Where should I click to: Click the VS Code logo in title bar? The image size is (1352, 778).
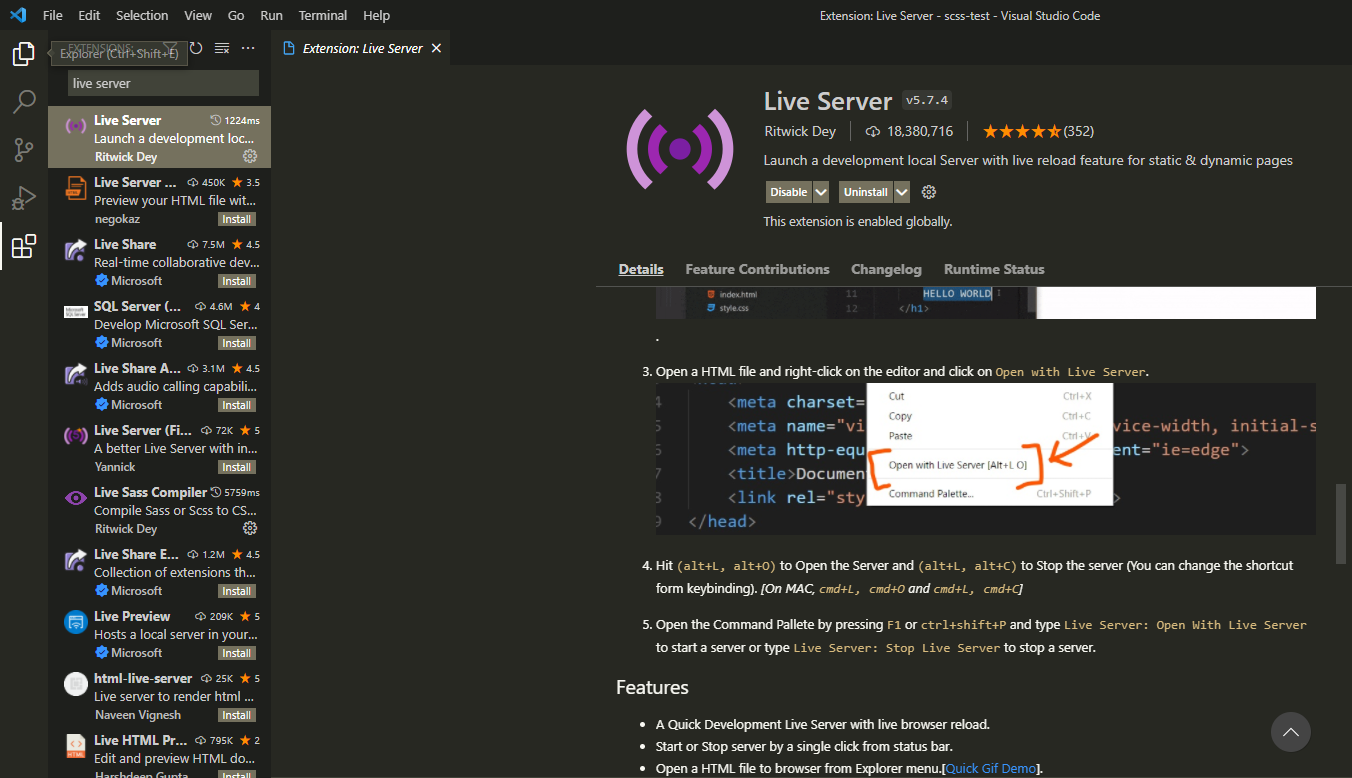point(18,15)
